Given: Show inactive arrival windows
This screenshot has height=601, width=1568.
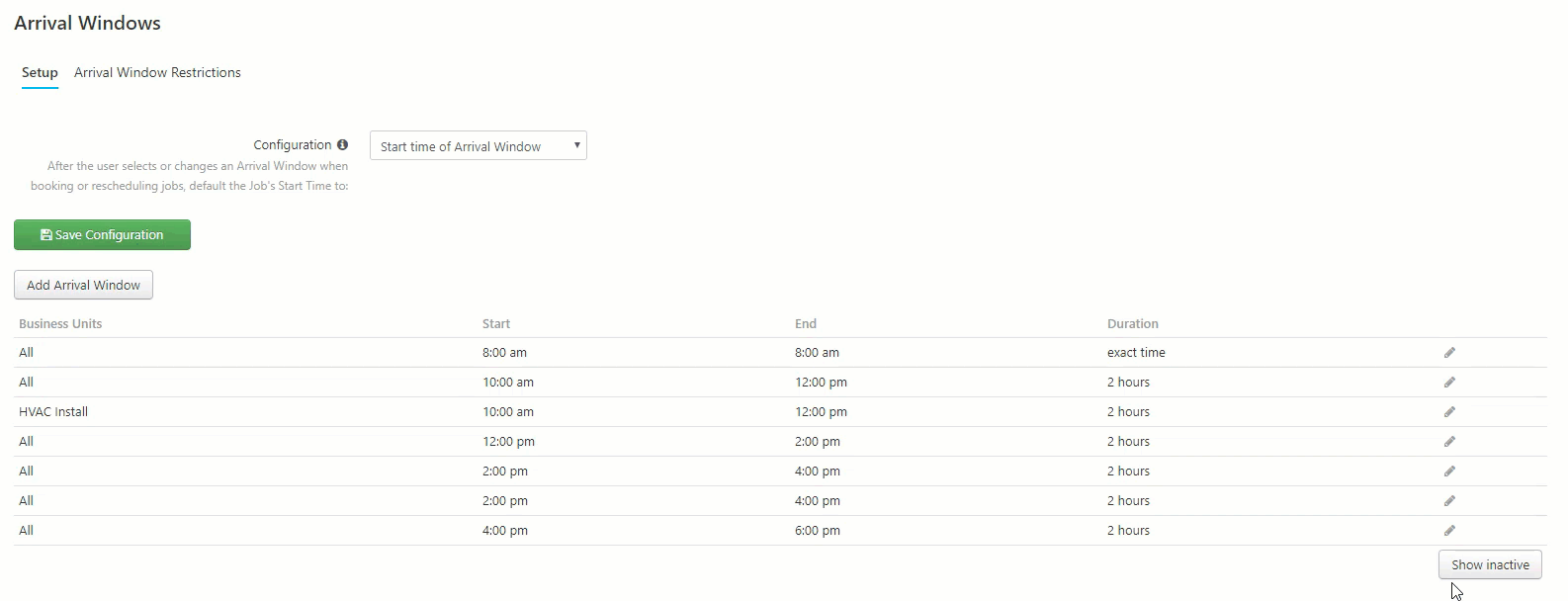Looking at the screenshot, I should [1490, 564].
